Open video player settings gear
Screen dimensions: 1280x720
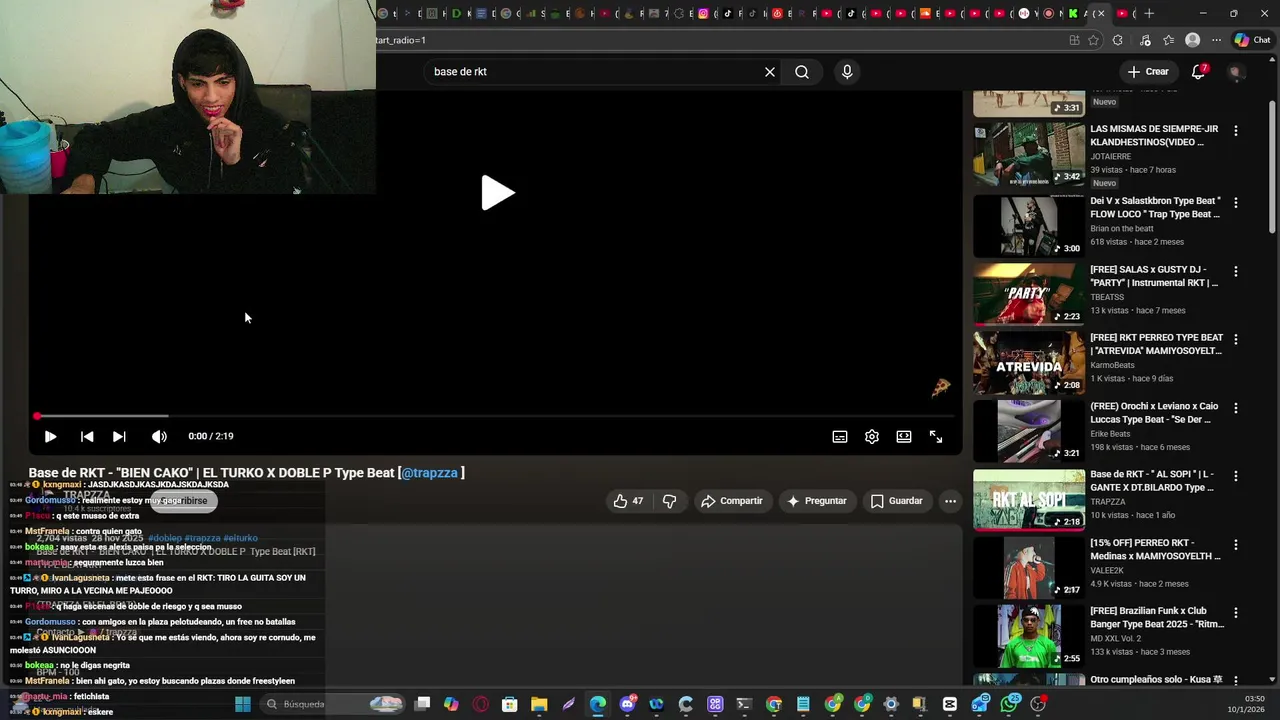(x=872, y=436)
